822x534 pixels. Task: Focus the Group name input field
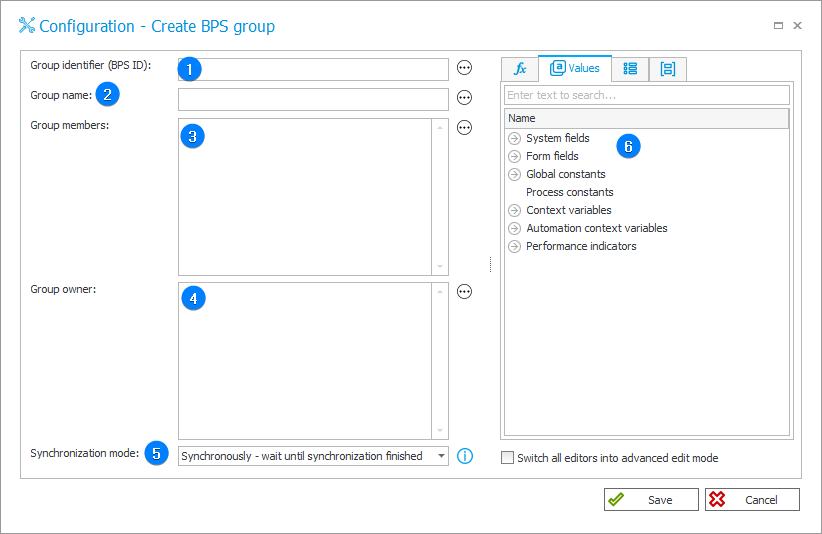[x=313, y=99]
